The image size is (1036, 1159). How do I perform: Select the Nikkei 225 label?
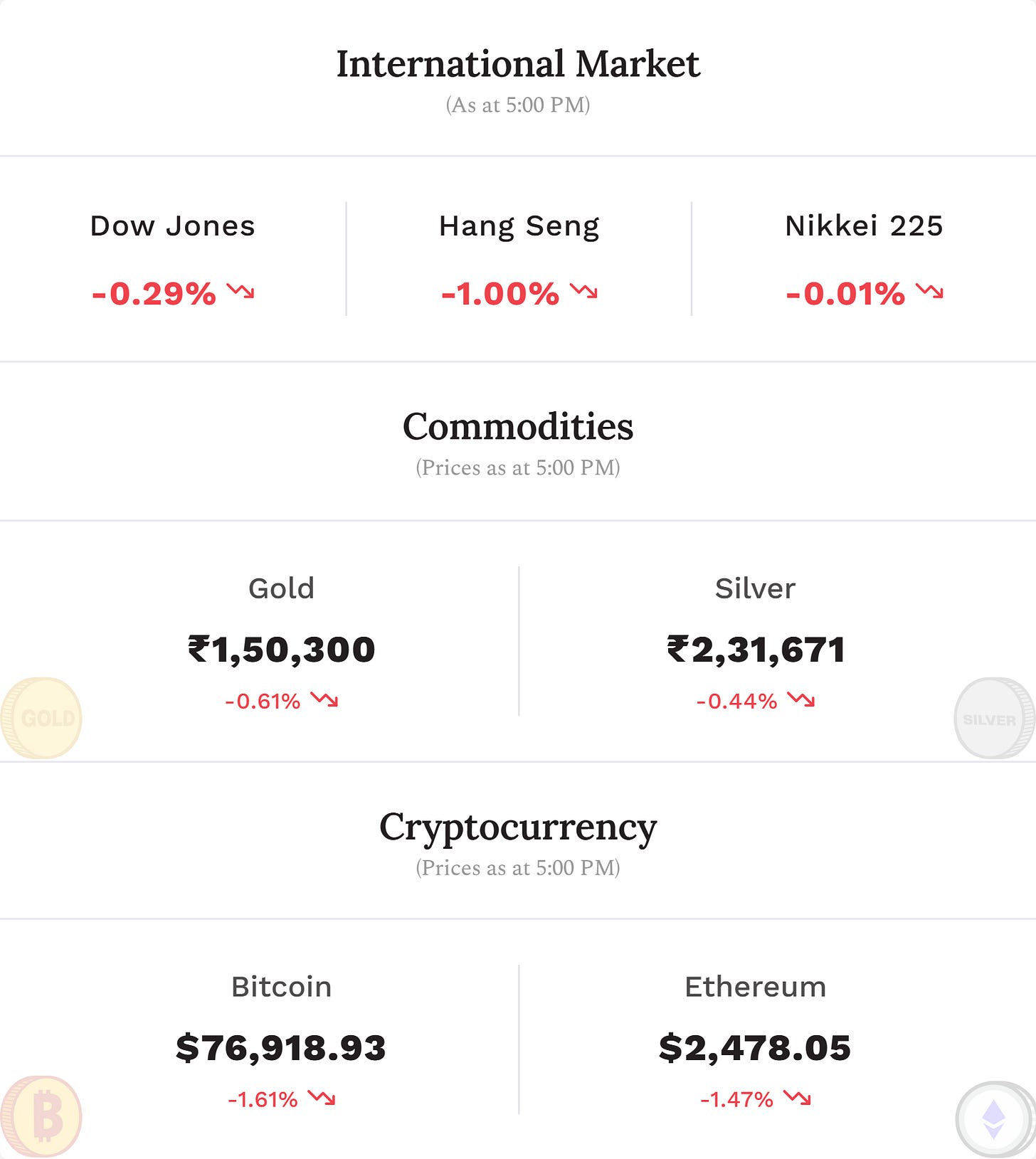864,226
